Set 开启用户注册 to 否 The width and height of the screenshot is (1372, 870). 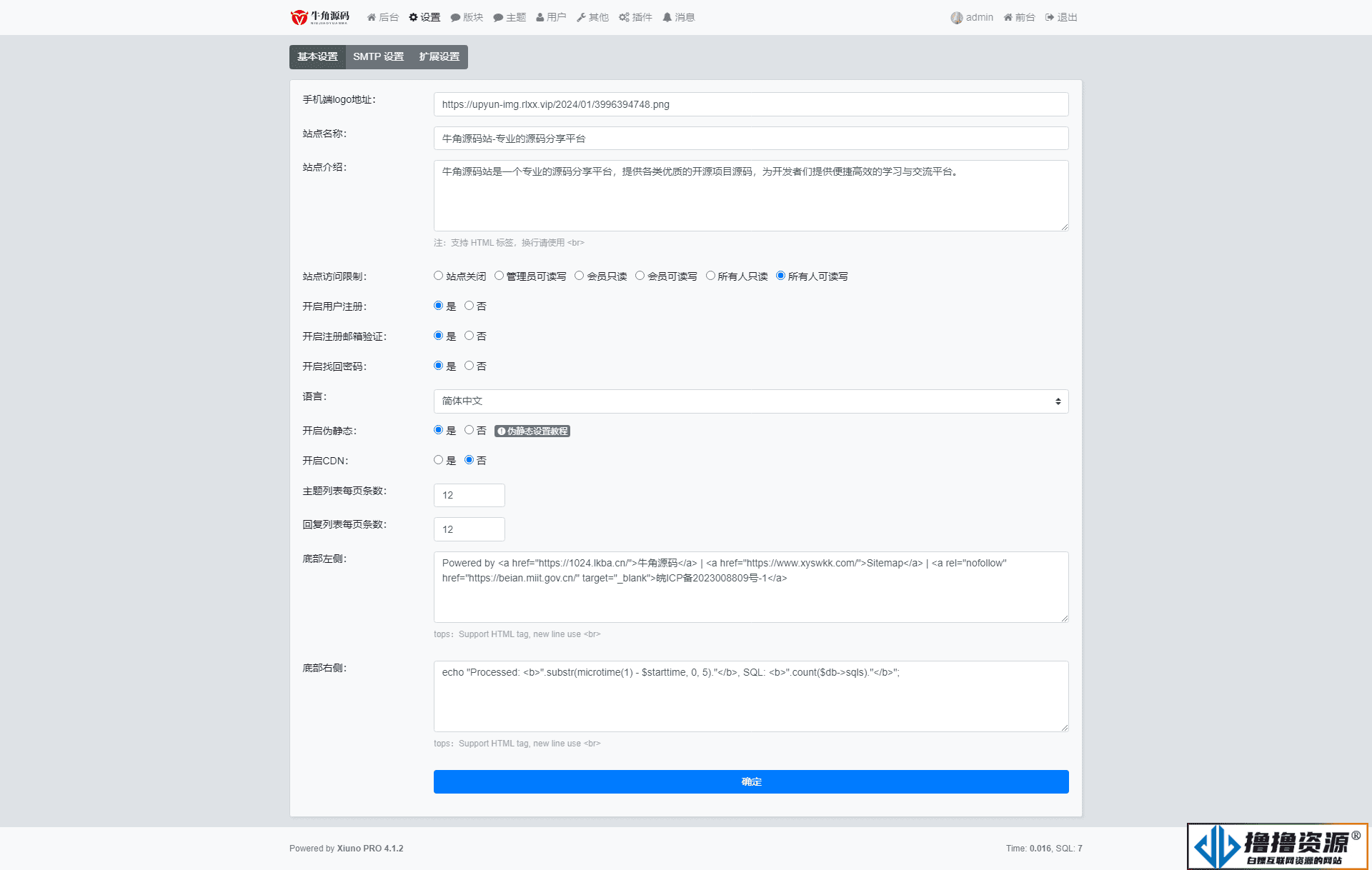coord(469,306)
